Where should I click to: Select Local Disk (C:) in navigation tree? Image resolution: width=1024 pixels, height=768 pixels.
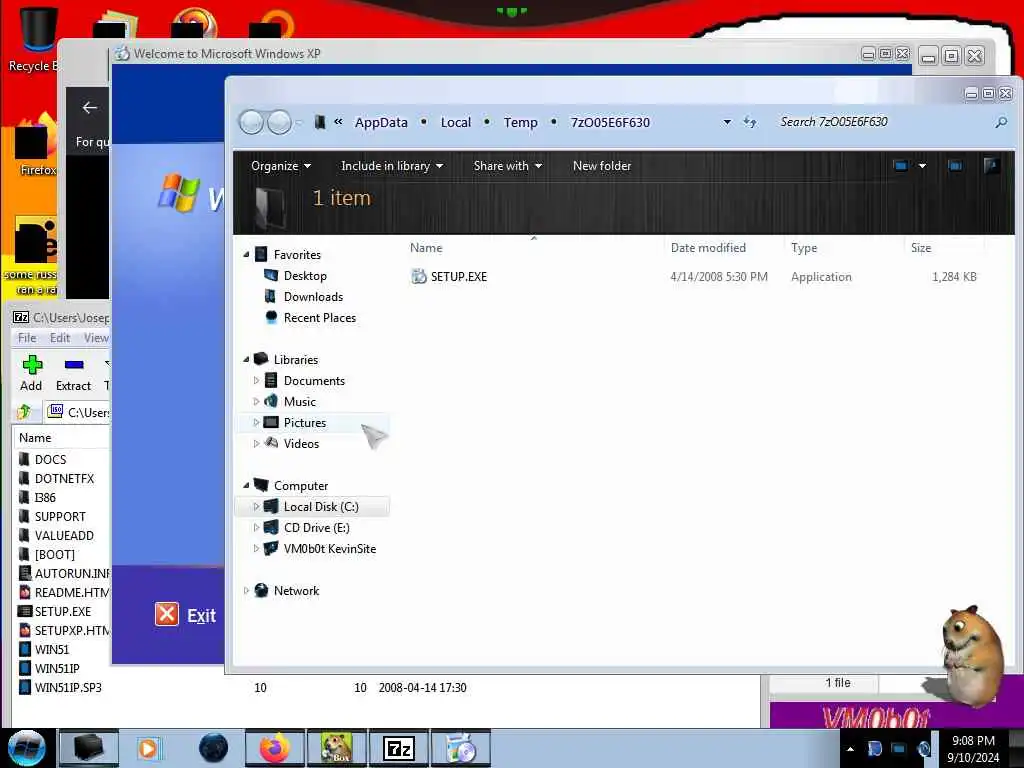click(321, 507)
